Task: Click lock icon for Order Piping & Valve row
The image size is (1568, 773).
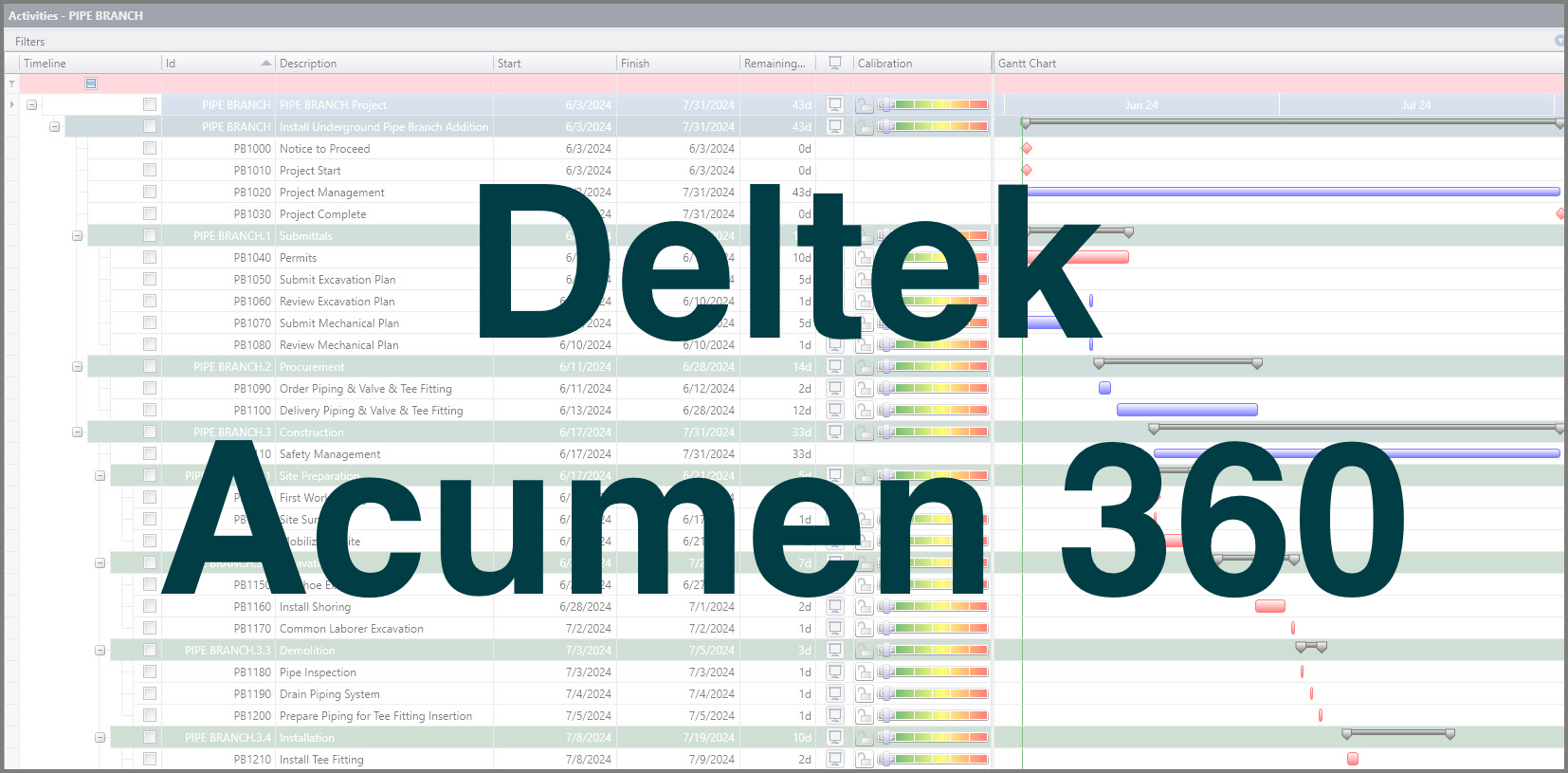Action: click(865, 388)
